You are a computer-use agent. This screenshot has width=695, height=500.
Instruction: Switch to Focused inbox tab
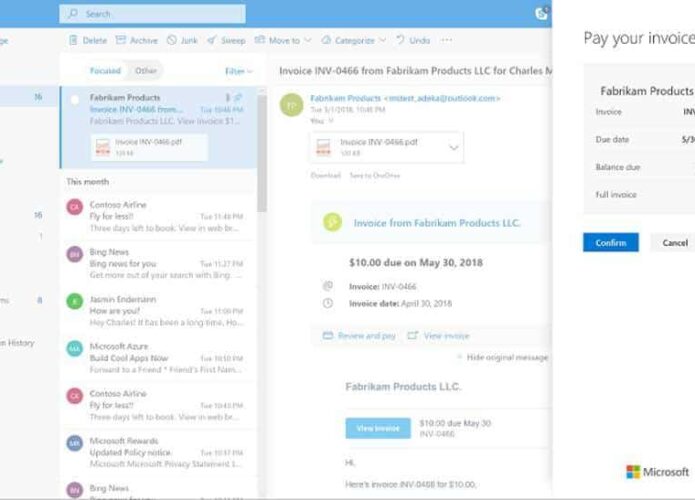pyautogui.click(x=105, y=70)
